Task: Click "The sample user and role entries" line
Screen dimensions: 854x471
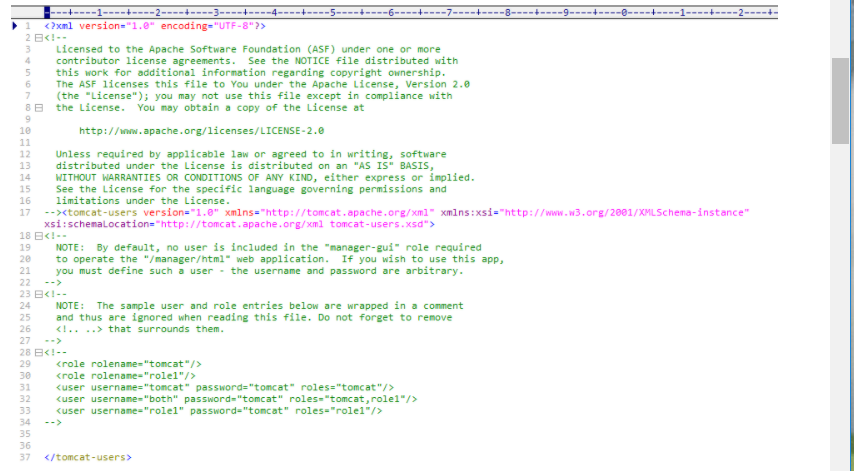Action: (259, 305)
